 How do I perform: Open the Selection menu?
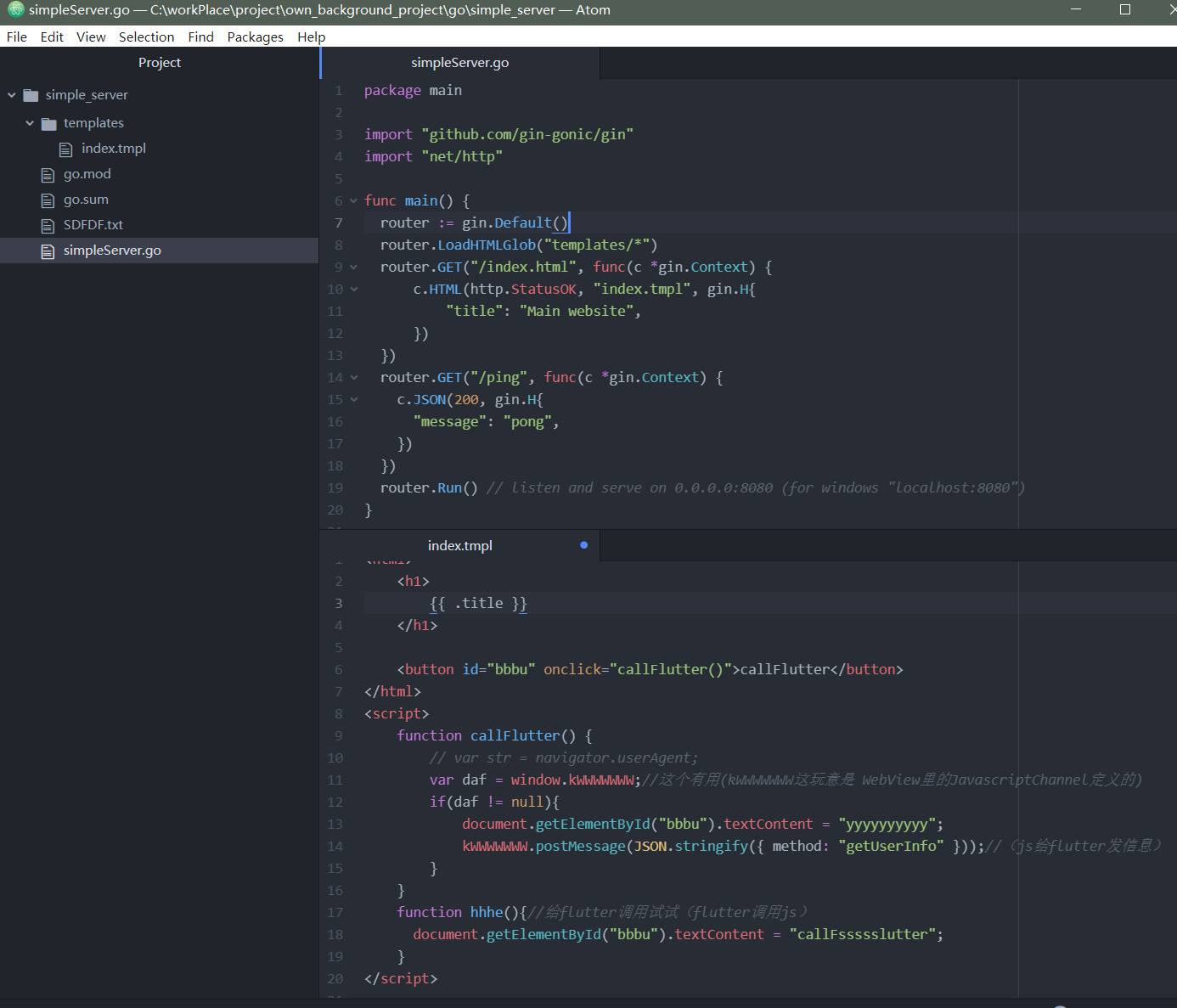(147, 37)
